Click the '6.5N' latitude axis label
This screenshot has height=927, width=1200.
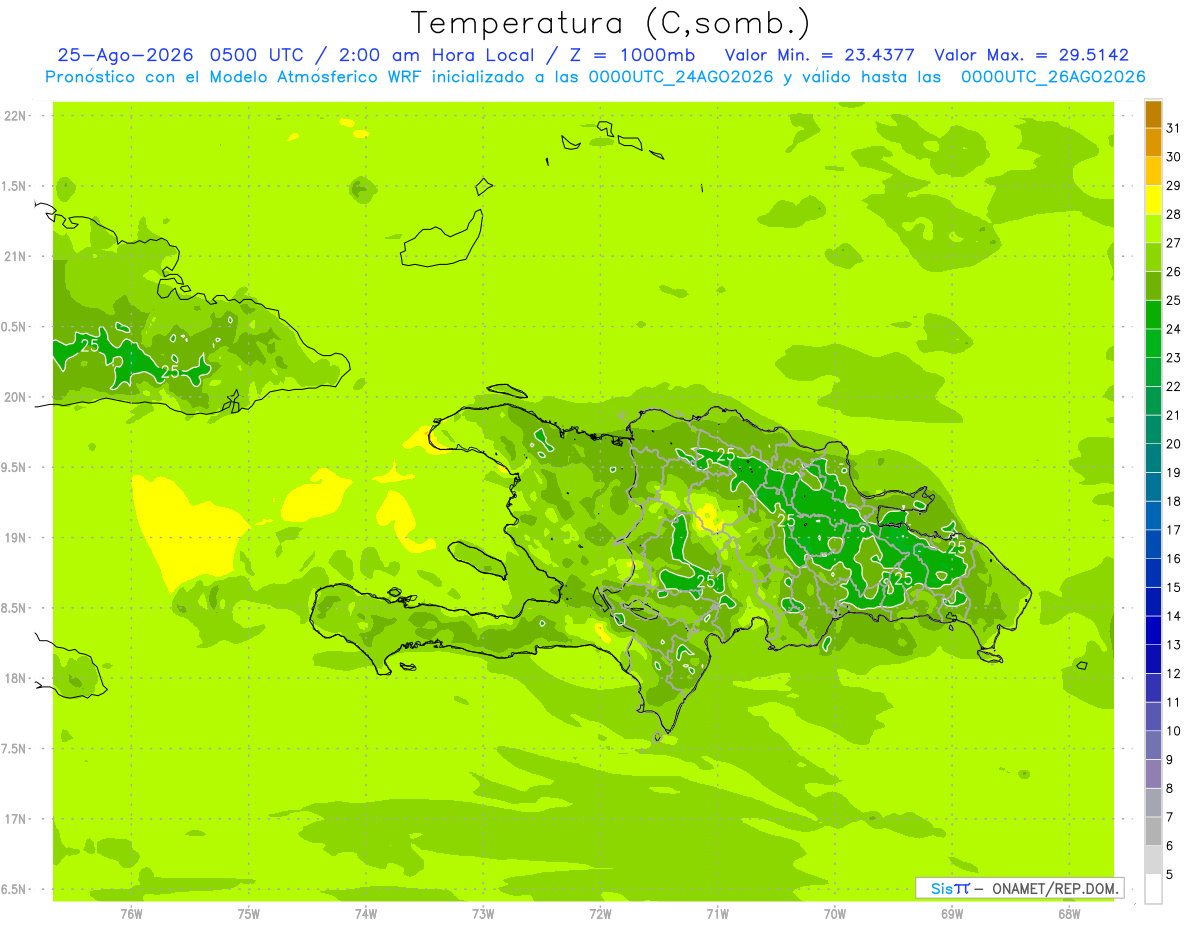tap(14, 890)
